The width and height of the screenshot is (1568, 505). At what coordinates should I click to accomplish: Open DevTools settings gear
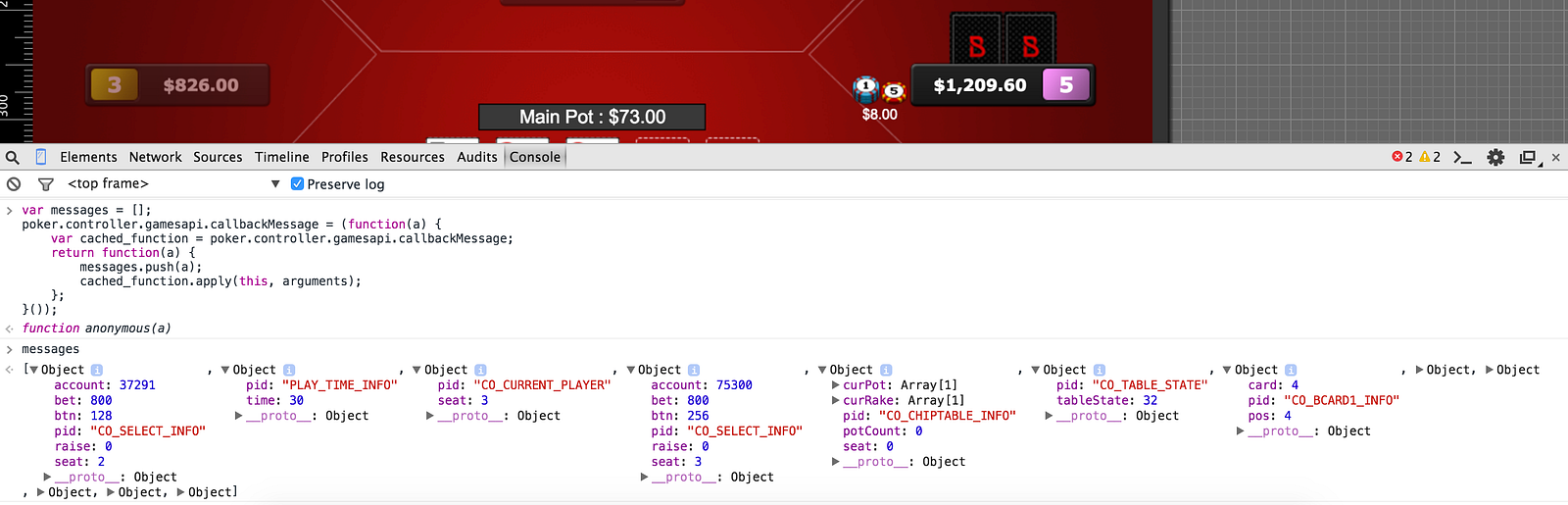(x=1495, y=157)
